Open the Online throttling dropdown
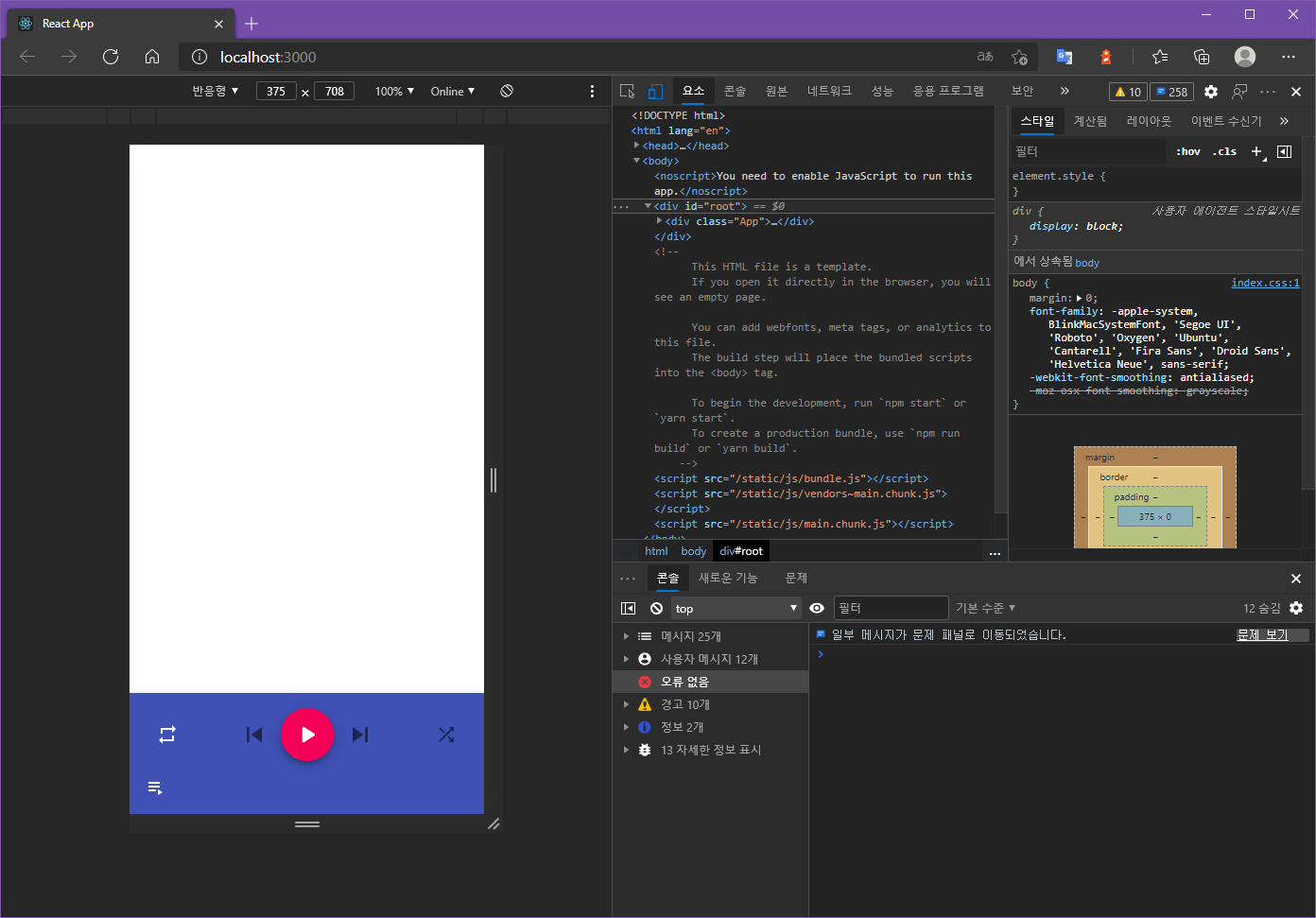The height and width of the screenshot is (918, 1316). (x=453, y=91)
